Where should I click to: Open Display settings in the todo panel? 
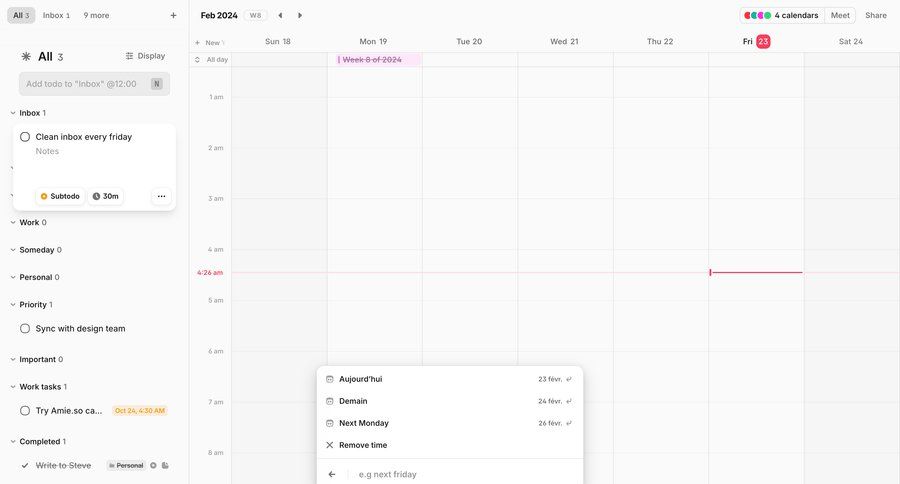coord(146,56)
